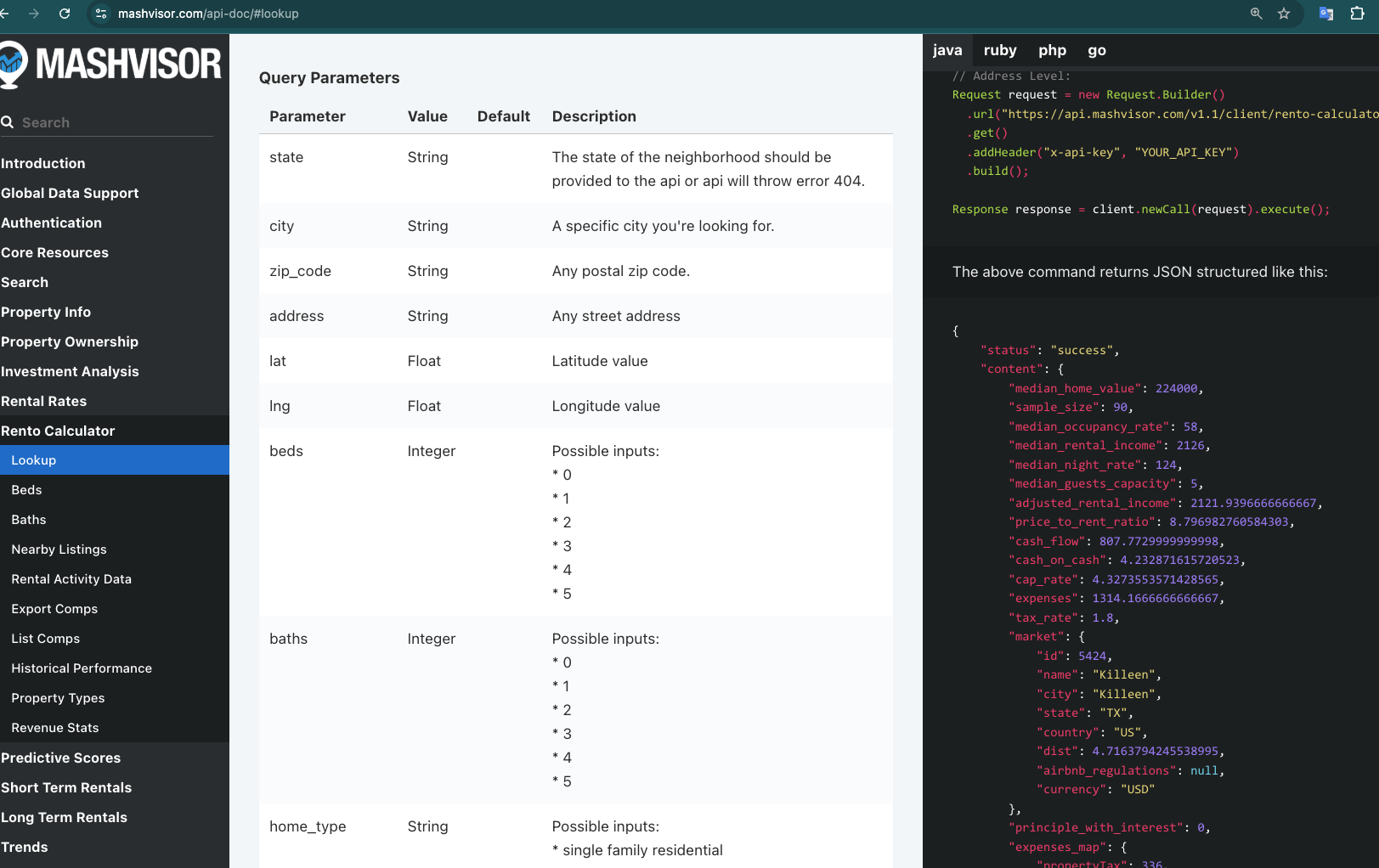Expand Short Term Rentals section
1379x868 pixels.
[x=66, y=787]
